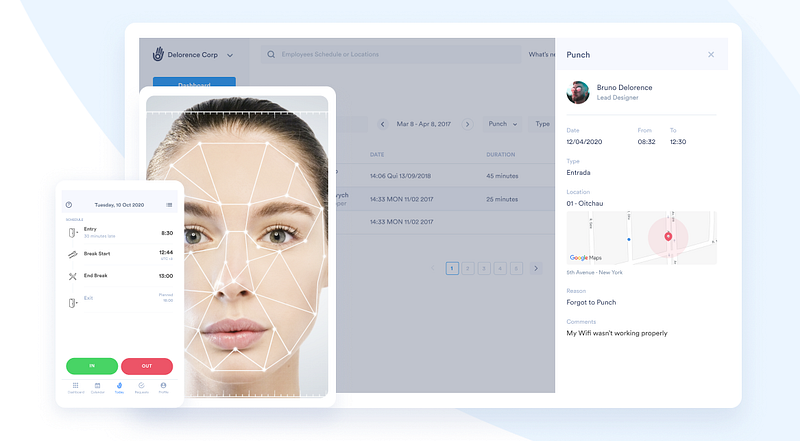The width and height of the screenshot is (800, 441).
Task: Open the Type filter dropdown
Action: (542, 124)
